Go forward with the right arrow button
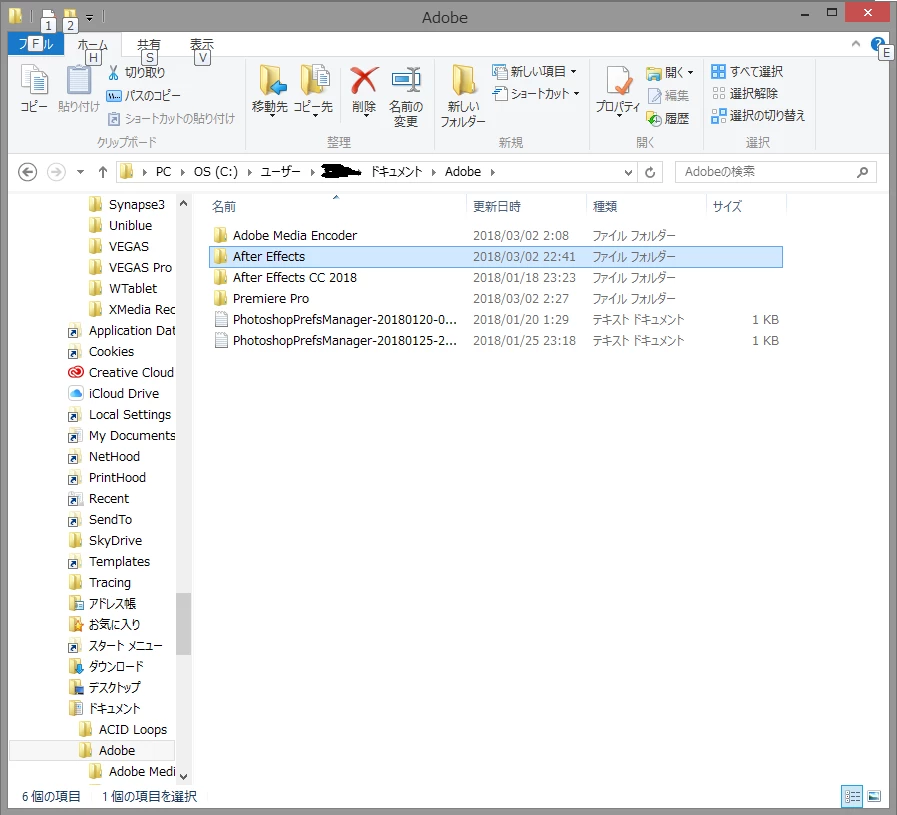 [x=56, y=172]
